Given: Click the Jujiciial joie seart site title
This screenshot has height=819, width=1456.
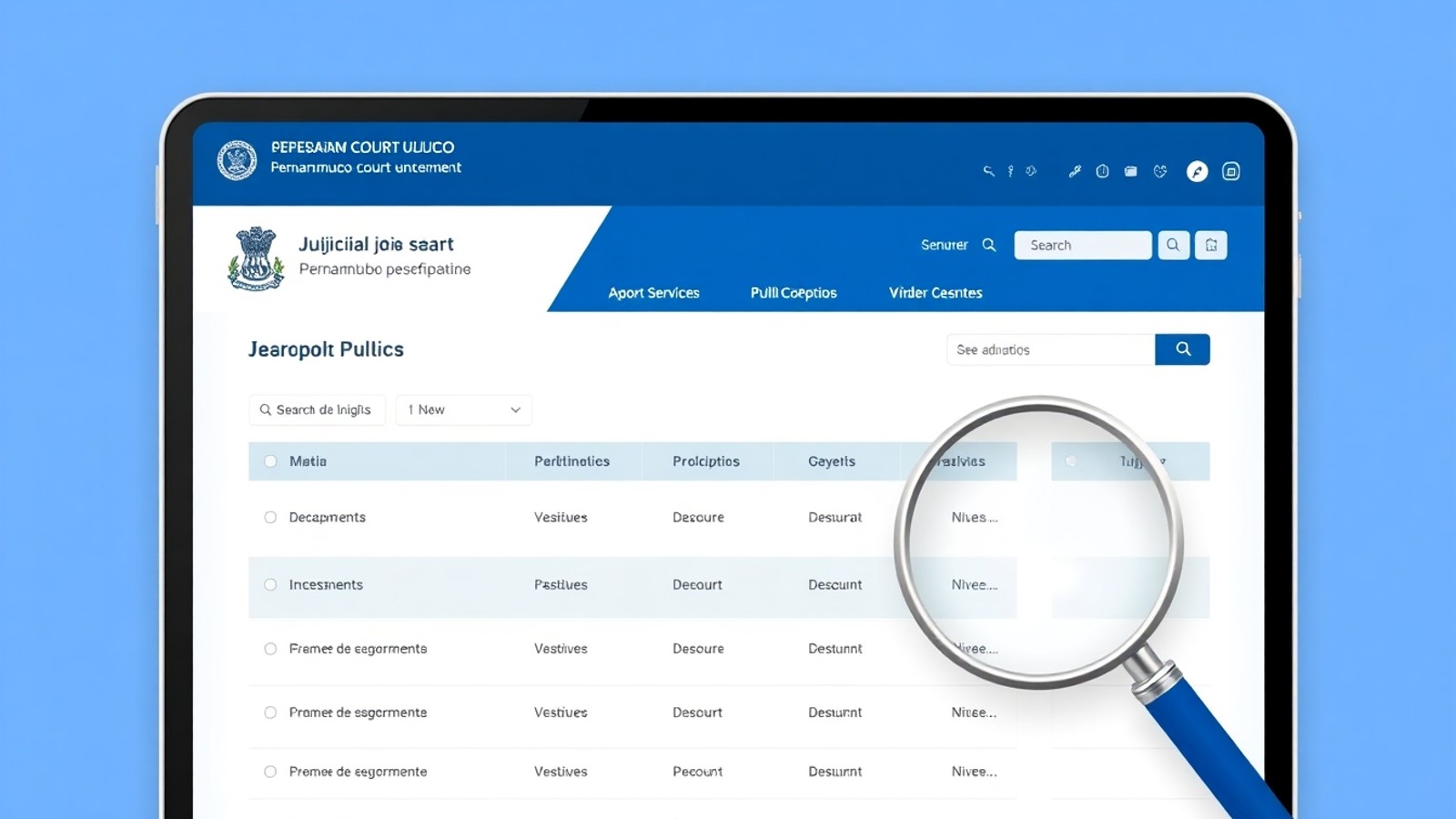Looking at the screenshot, I should (x=376, y=244).
